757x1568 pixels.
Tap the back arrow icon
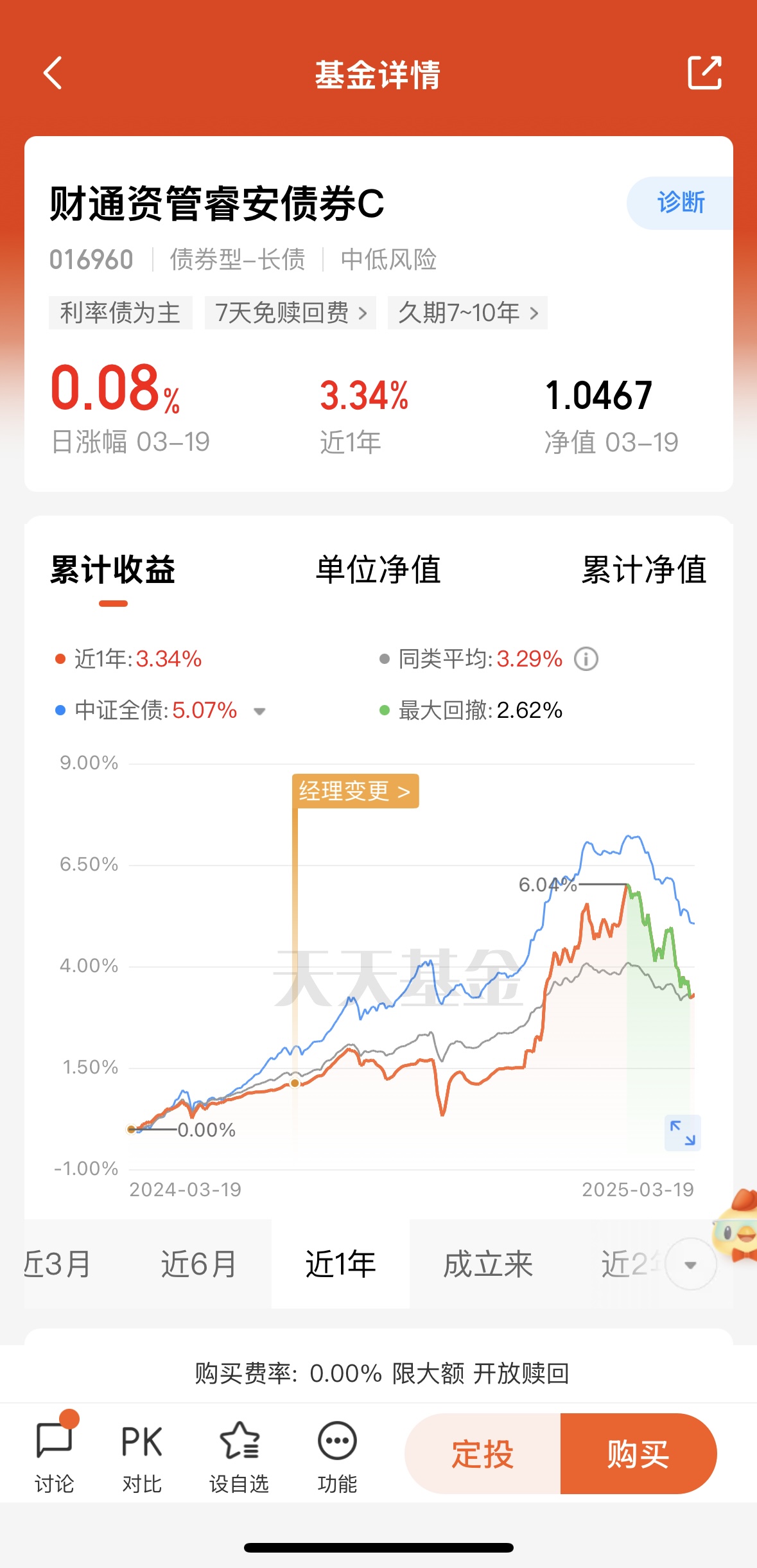[53, 73]
